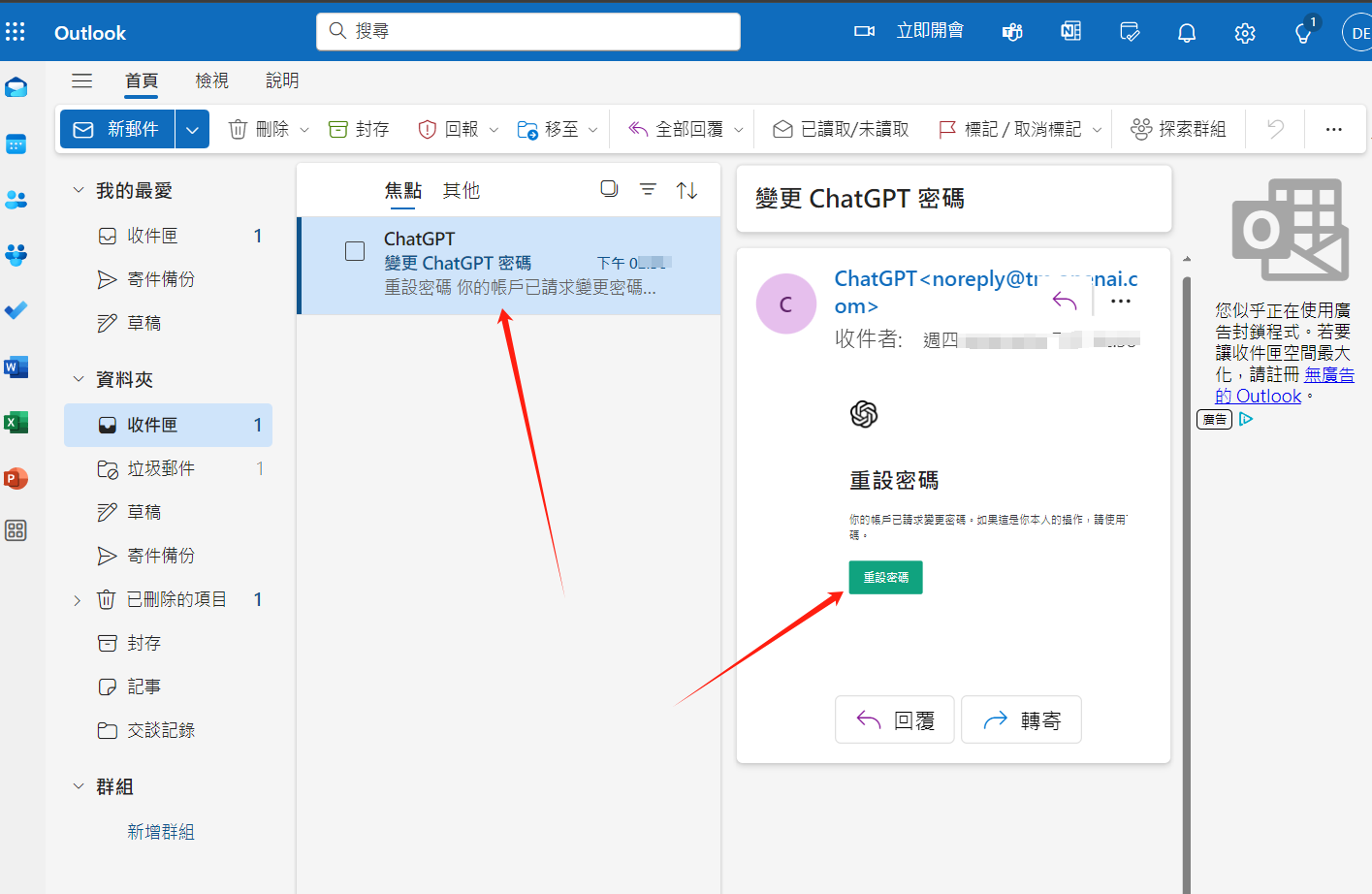Click the 新郵件 button

pyautogui.click(x=117, y=129)
